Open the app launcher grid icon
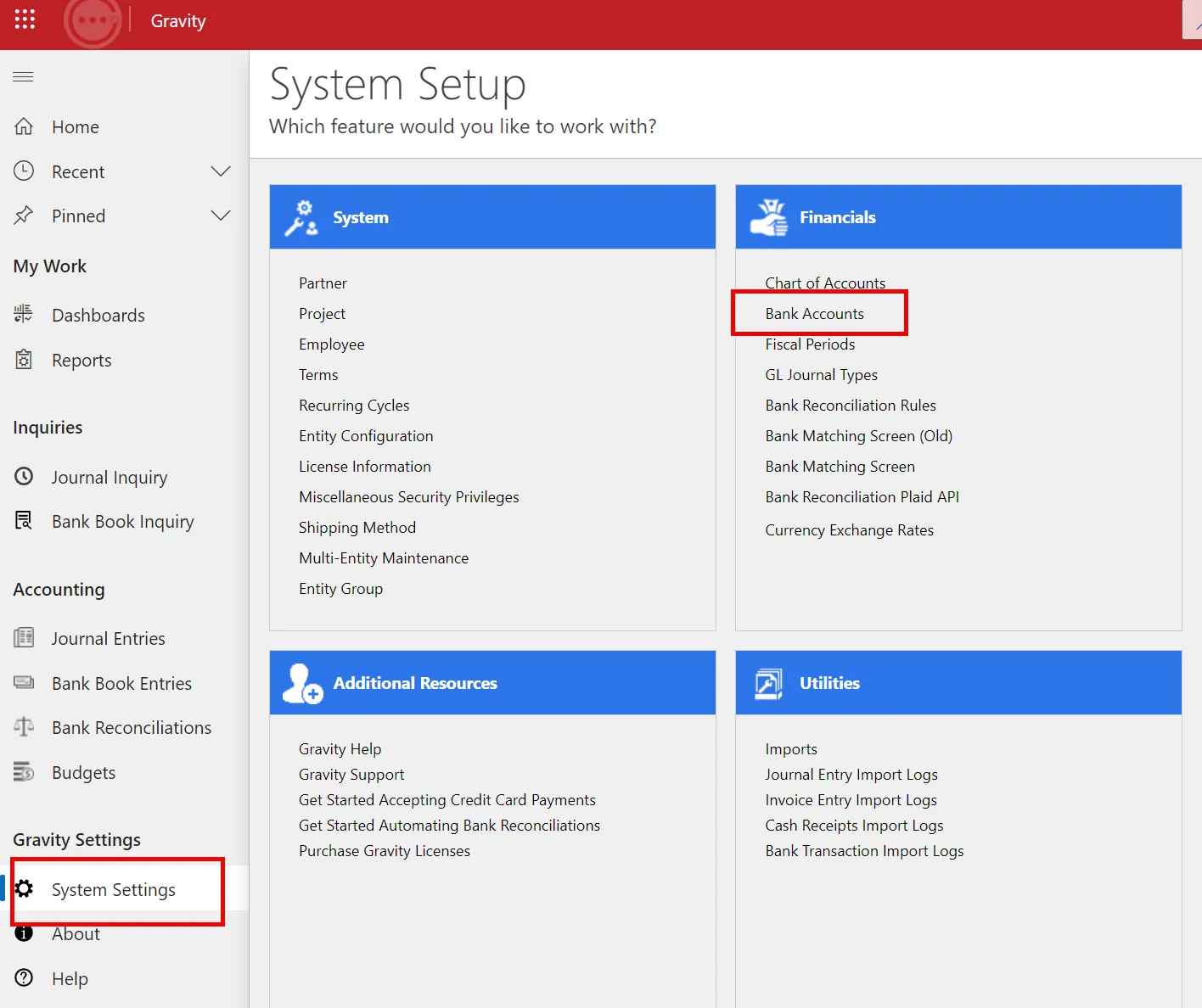The image size is (1202, 1008). 25,19
